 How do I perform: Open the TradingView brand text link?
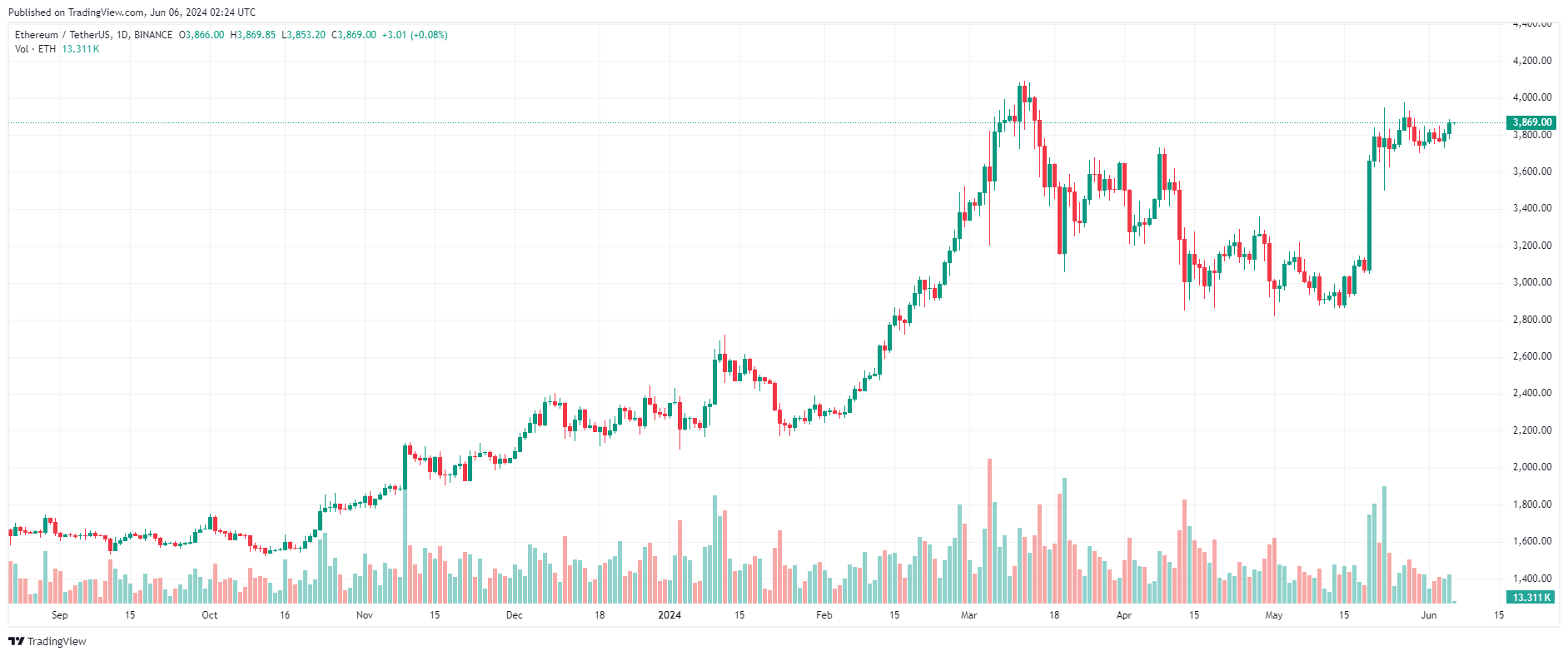tap(57, 641)
